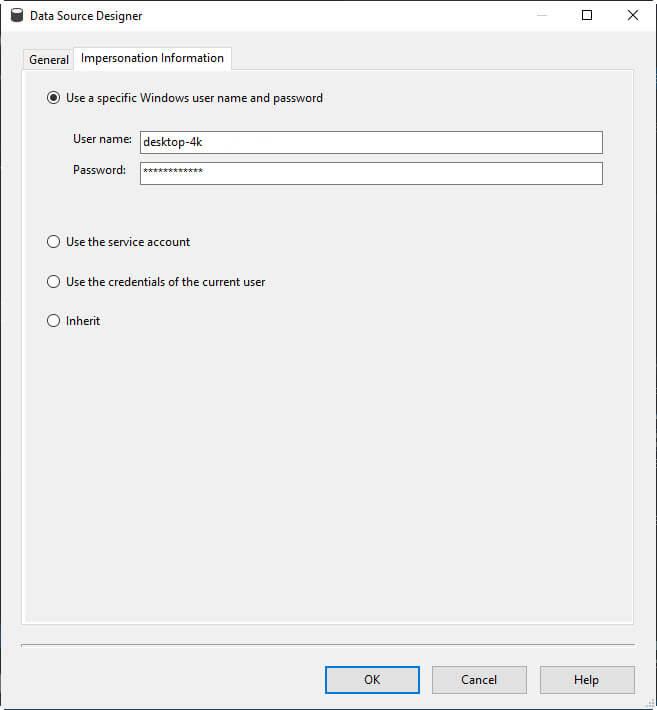Image resolution: width=657 pixels, height=710 pixels.
Task: Click the 'Password:' label
Action: (99, 170)
